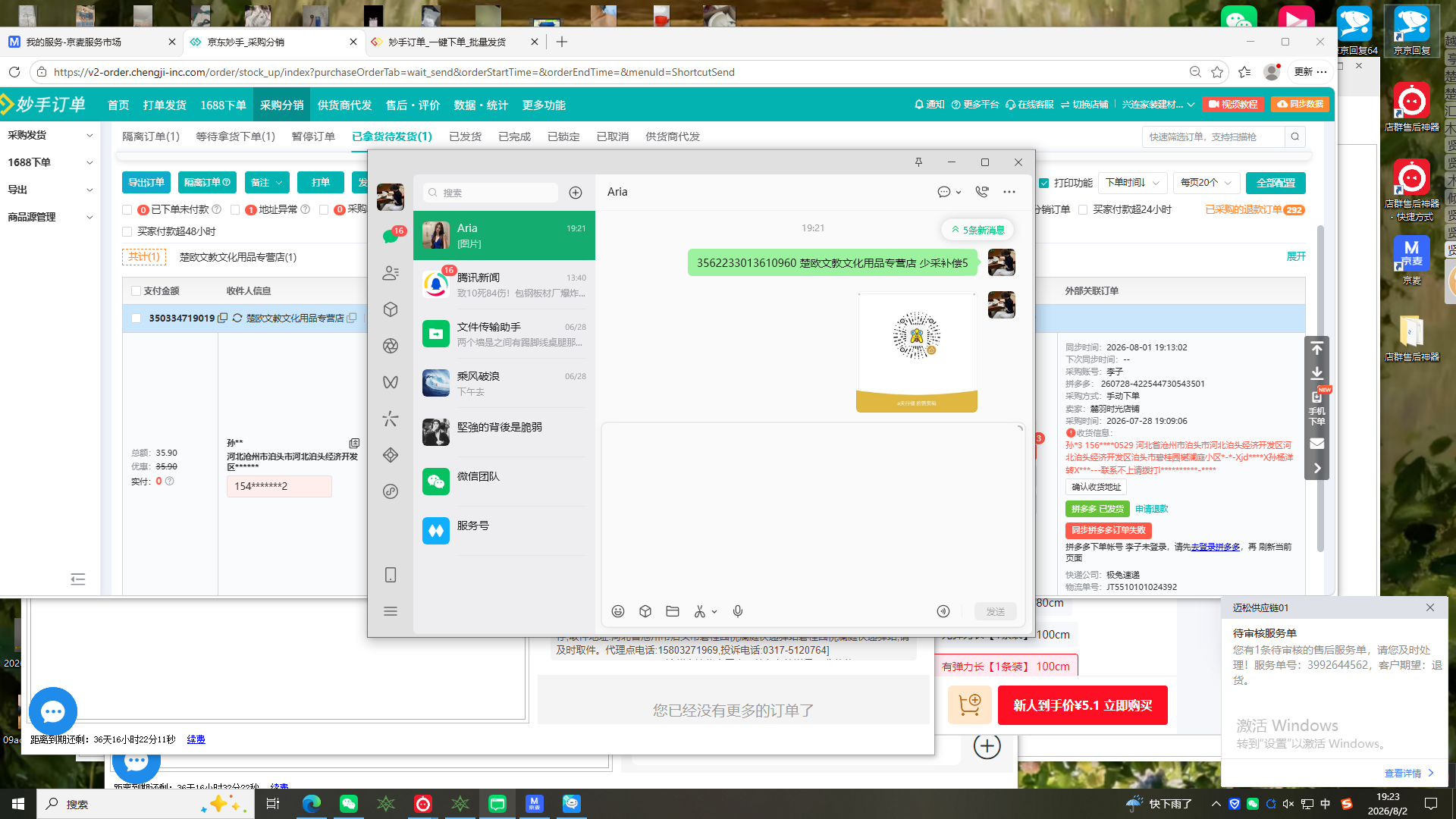Pin the WeChat window on top
The height and width of the screenshot is (819, 1456).
(x=918, y=162)
